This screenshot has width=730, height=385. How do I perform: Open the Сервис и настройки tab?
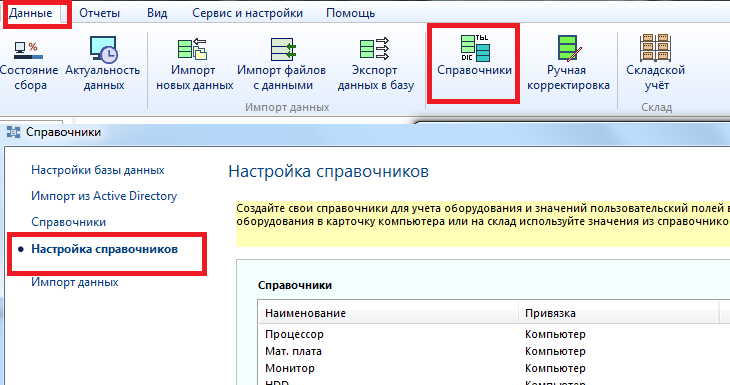pyautogui.click(x=247, y=13)
